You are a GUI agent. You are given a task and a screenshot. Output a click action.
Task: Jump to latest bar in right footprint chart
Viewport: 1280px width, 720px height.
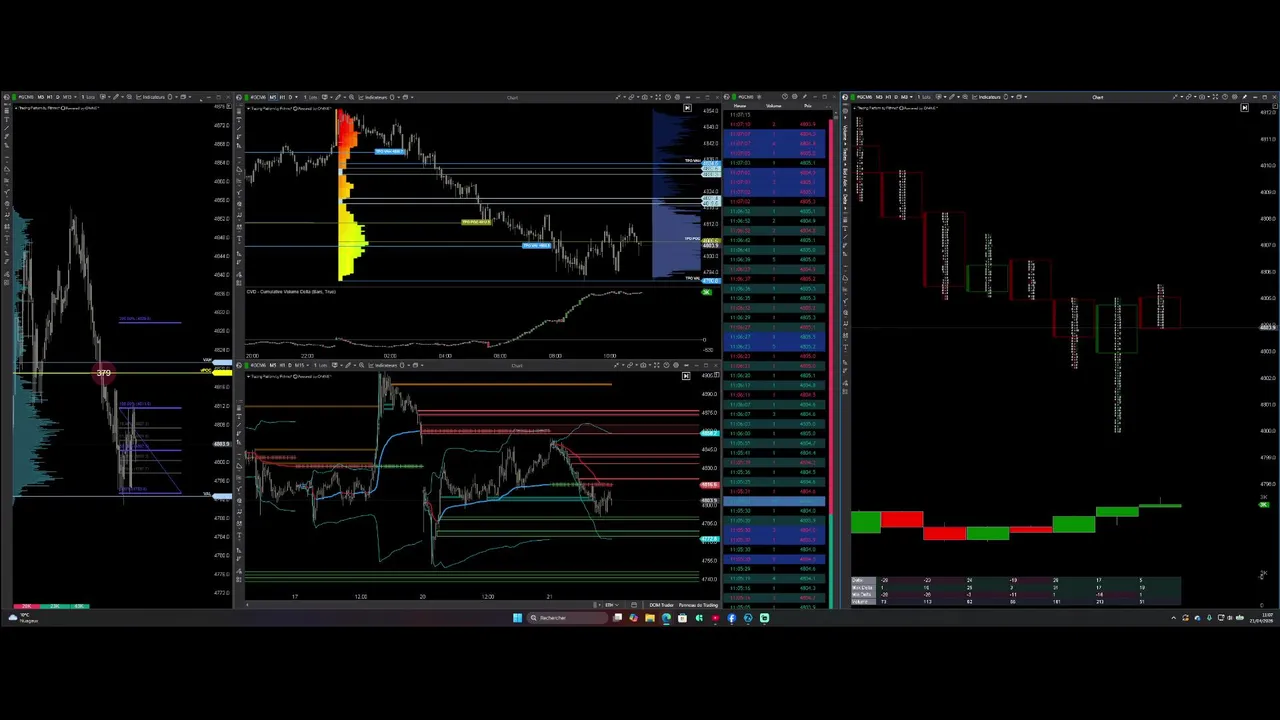[1245, 107]
